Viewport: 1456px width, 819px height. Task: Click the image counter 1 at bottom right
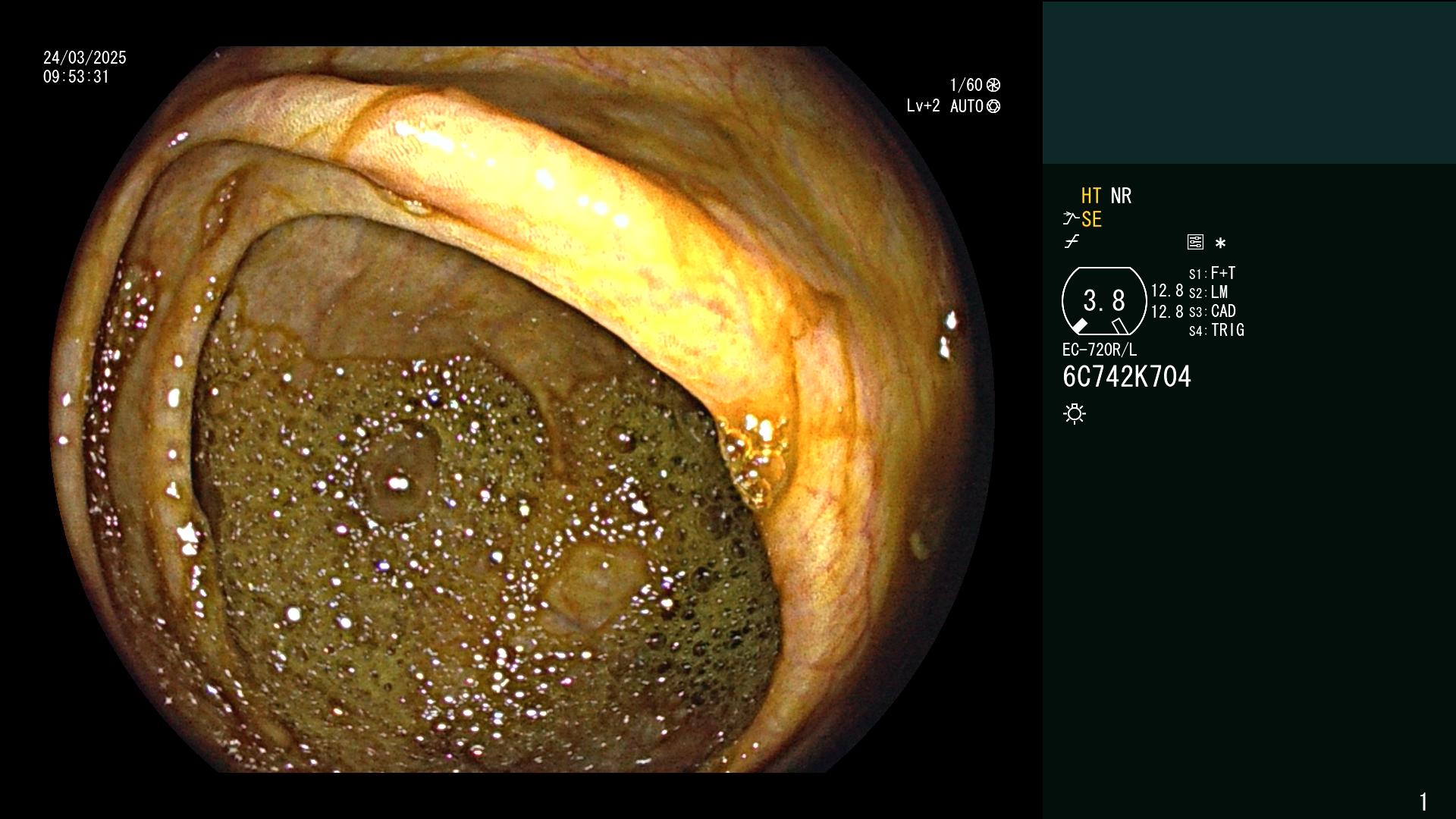(x=1423, y=802)
